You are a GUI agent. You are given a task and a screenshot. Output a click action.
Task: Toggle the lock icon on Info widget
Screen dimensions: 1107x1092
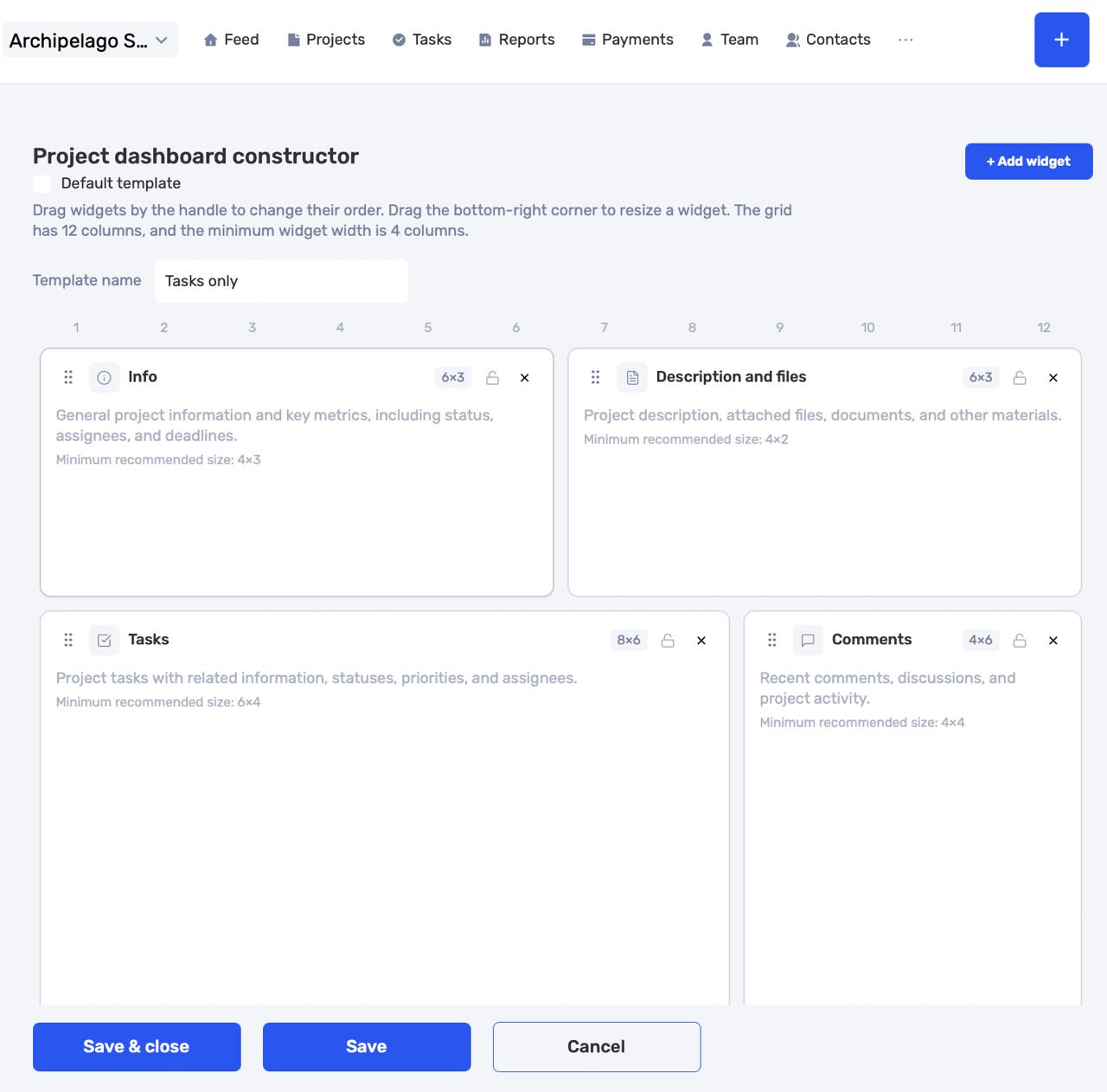point(492,378)
